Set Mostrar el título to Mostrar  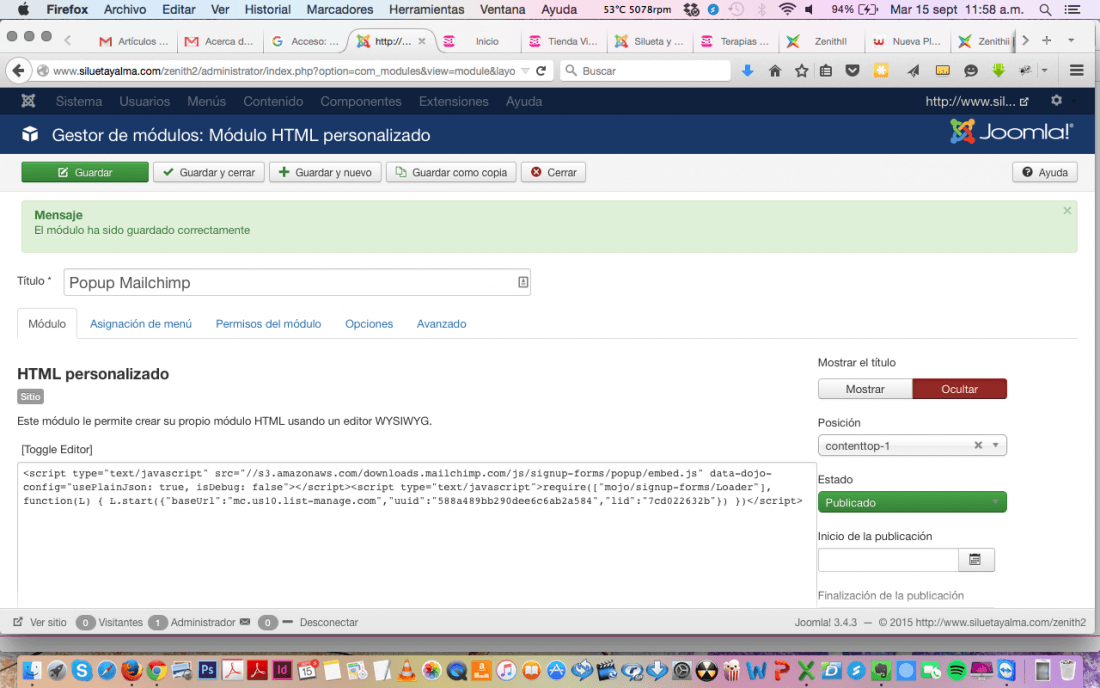click(864, 389)
